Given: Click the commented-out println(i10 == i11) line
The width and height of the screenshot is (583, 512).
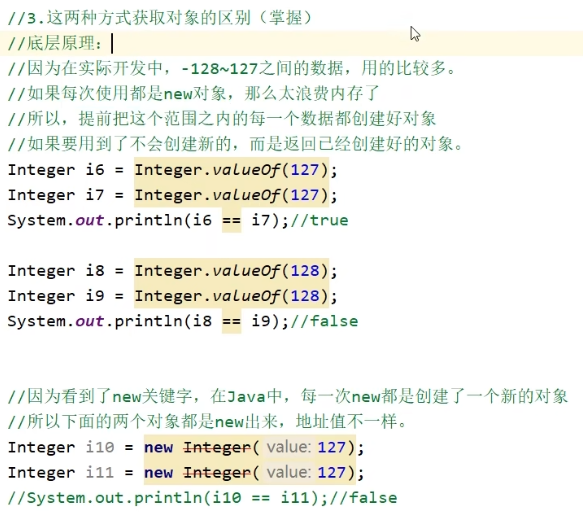Looking at the screenshot, I should pyautogui.click(x=203, y=498).
